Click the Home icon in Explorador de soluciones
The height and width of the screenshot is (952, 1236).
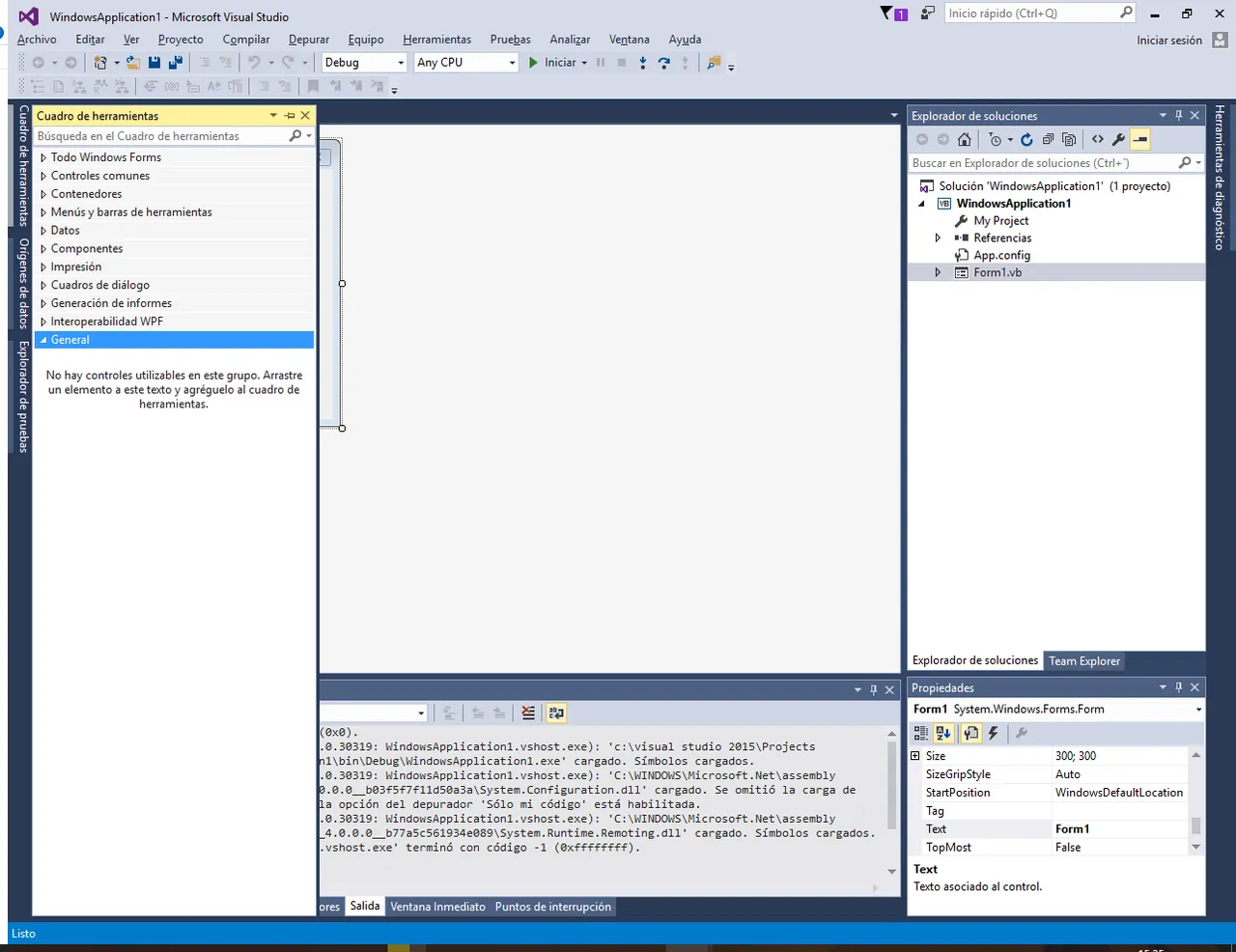point(964,139)
